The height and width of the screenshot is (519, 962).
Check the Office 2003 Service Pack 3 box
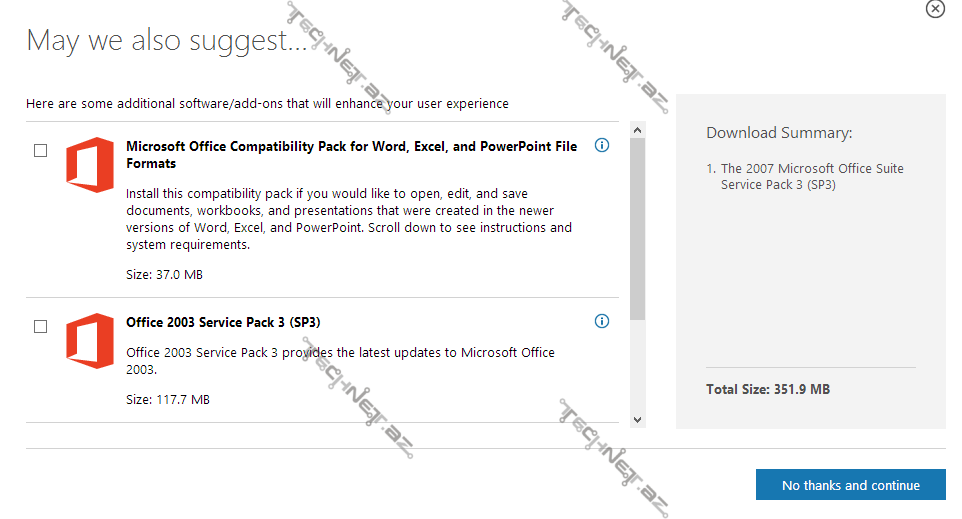point(40,327)
